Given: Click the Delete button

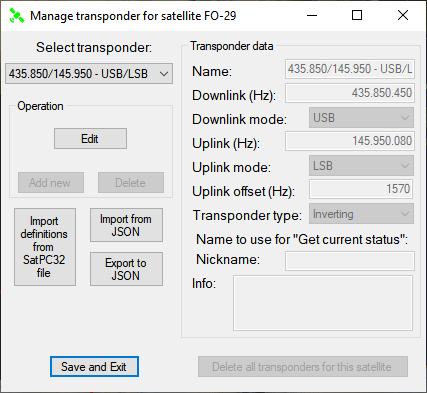Looking at the screenshot, I should (x=131, y=183).
